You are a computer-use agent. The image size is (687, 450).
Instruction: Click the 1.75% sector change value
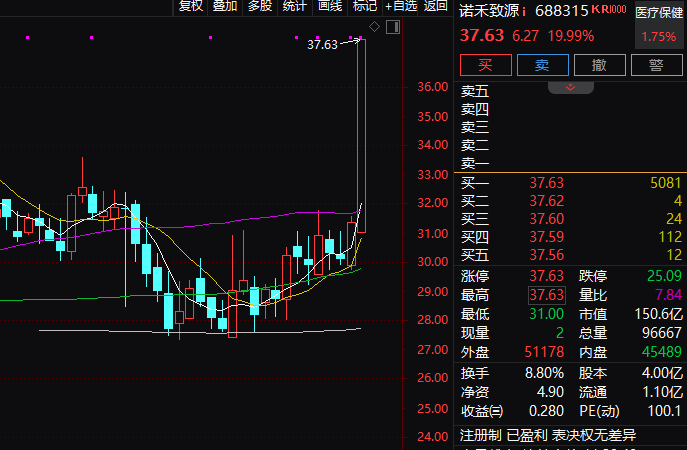pos(659,36)
